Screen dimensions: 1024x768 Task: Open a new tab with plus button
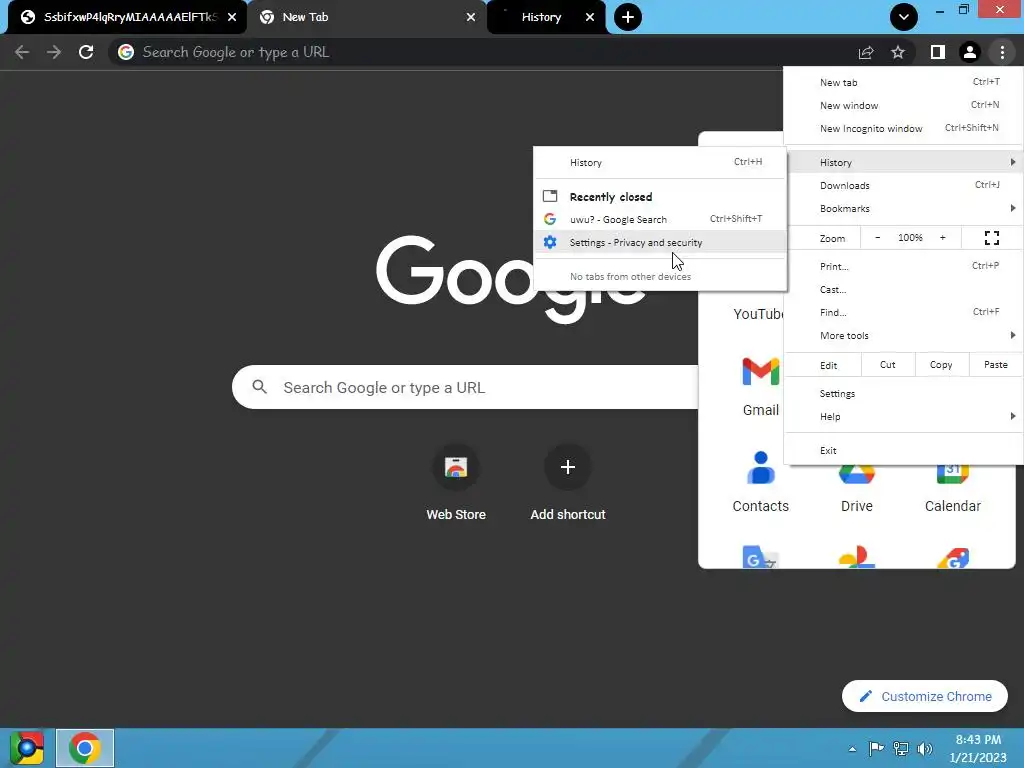point(628,17)
